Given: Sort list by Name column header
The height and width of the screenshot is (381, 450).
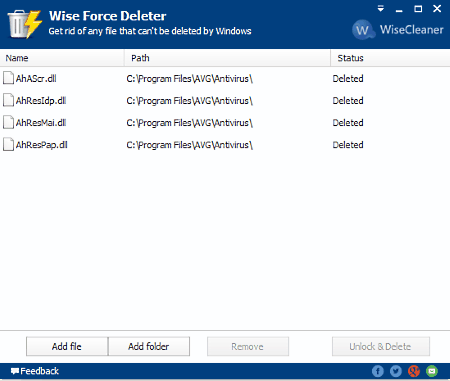Looking at the screenshot, I should pyautogui.click(x=62, y=58).
